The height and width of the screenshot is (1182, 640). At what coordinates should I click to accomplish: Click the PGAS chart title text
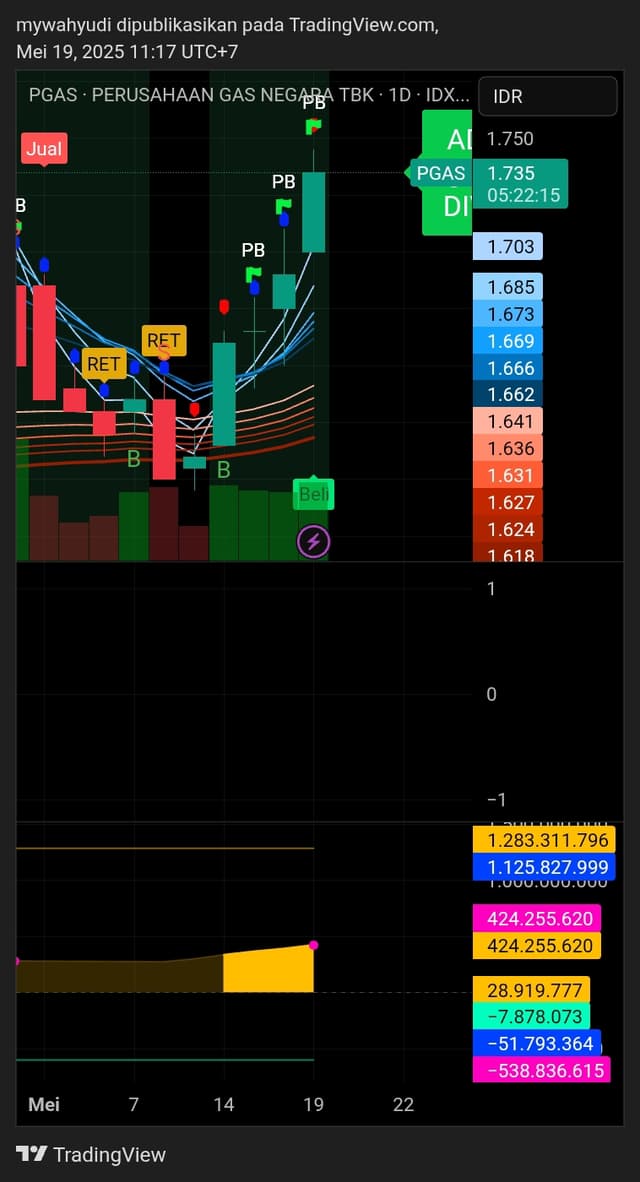249,96
